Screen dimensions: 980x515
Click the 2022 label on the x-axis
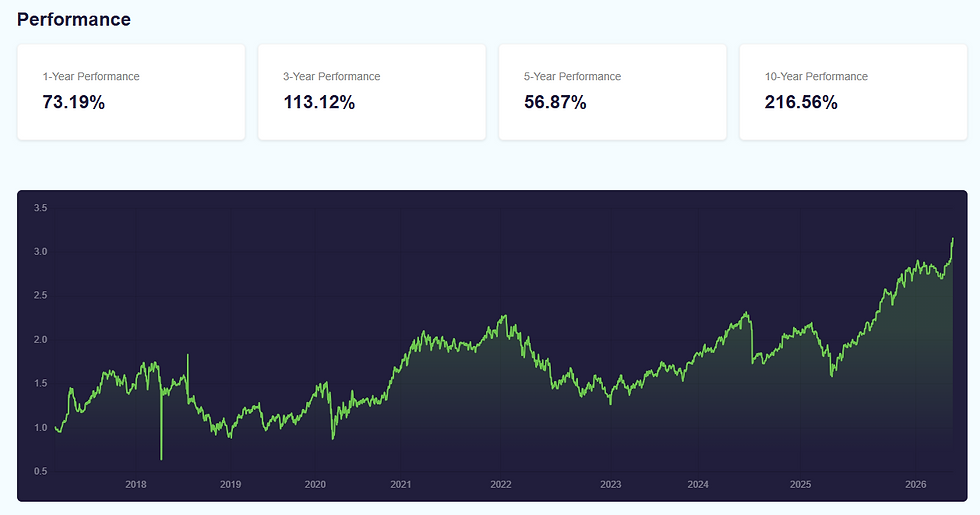coord(501,484)
